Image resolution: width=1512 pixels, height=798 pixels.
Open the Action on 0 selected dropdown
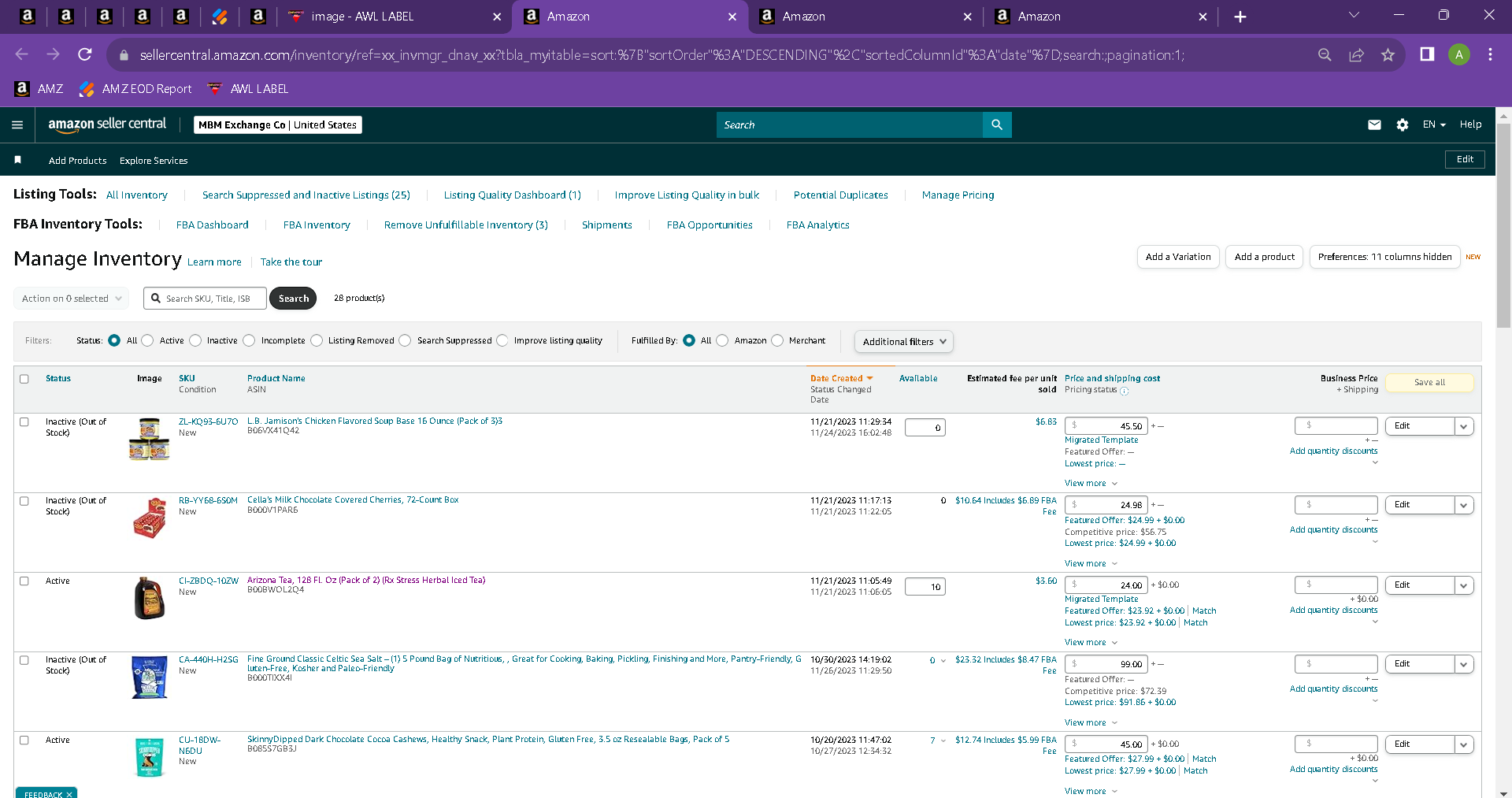tap(72, 299)
